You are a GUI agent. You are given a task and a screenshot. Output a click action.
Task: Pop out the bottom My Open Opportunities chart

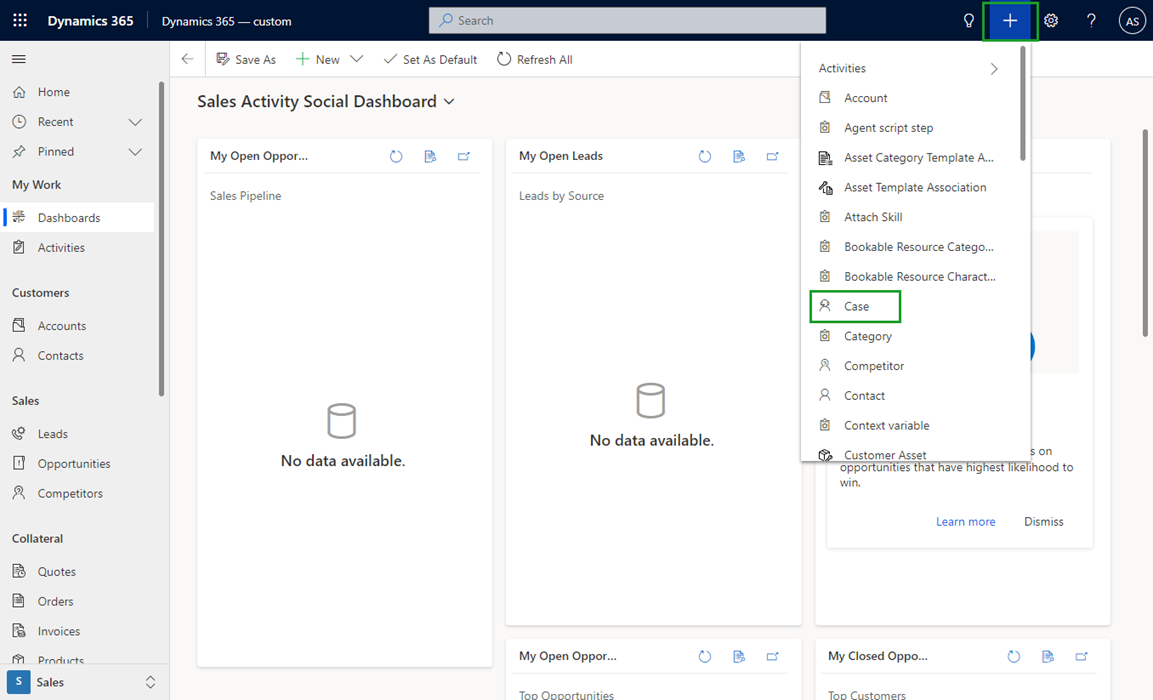(772, 656)
